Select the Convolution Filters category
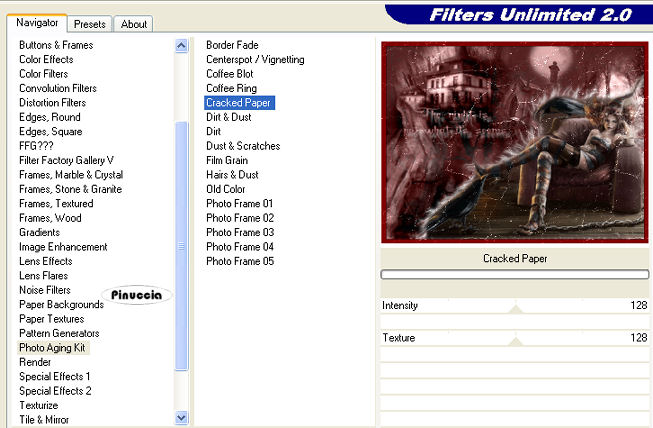The width and height of the screenshot is (653, 428). [x=58, y=88]
